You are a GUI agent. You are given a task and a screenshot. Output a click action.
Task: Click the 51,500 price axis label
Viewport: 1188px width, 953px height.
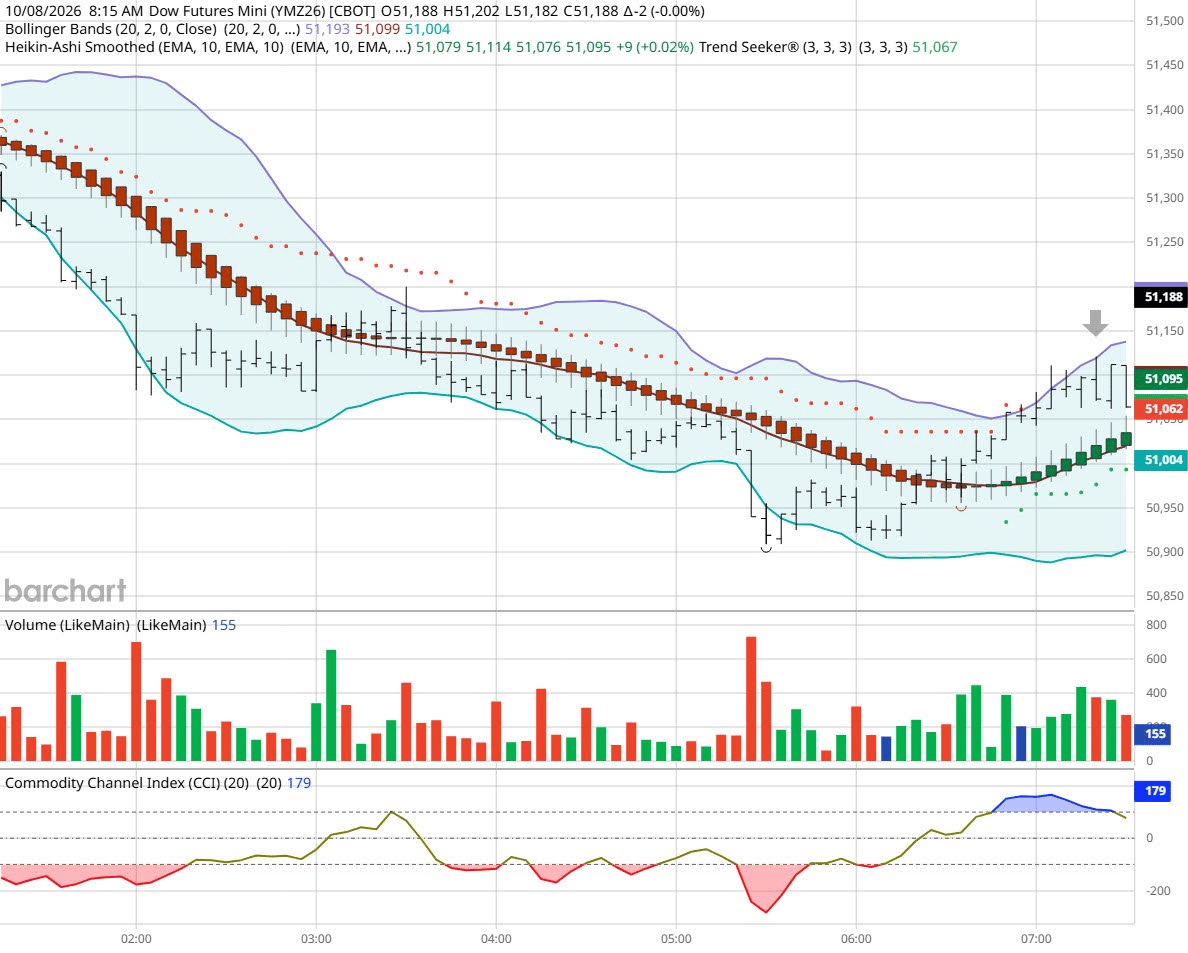point(1165,21)
